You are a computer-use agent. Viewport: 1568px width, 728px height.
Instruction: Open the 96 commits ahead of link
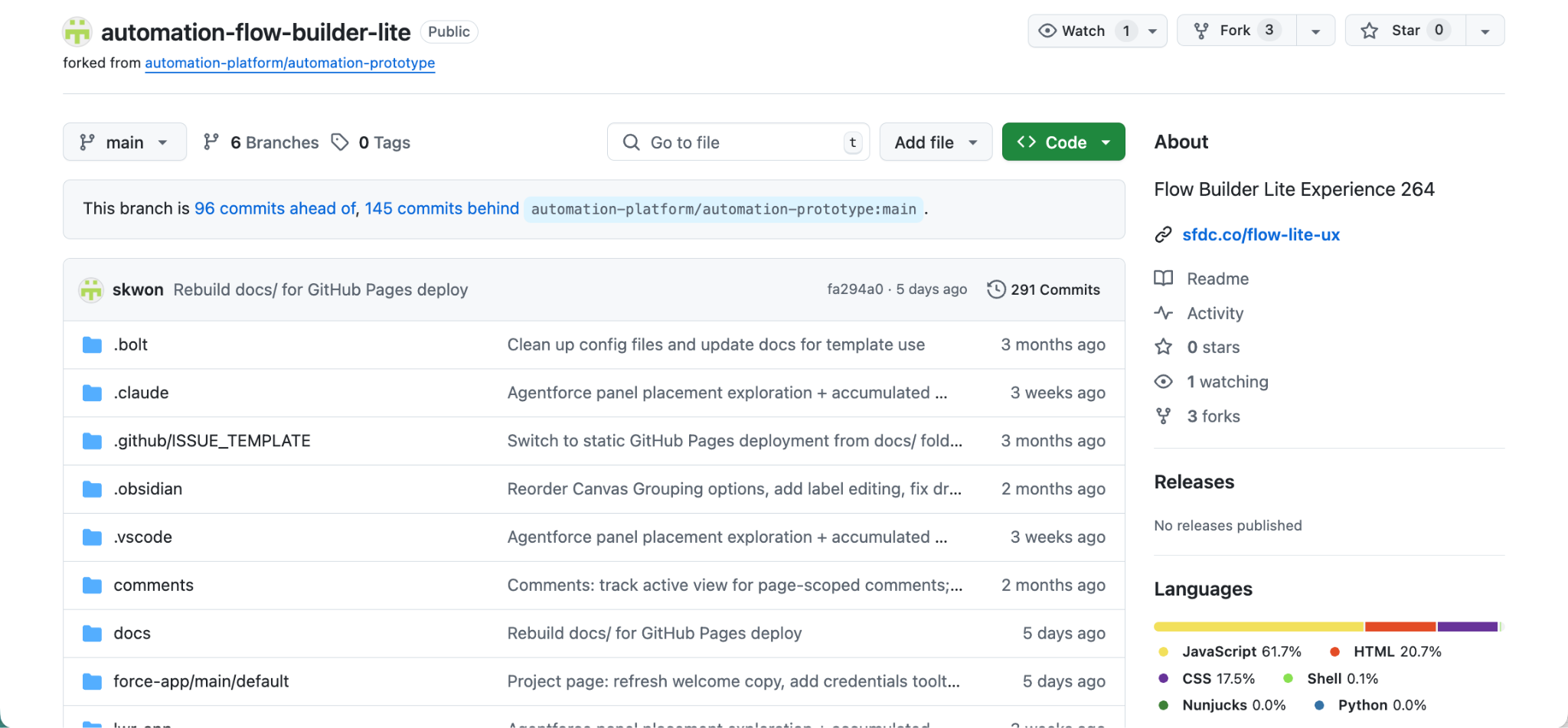click(x=275, y=208)
